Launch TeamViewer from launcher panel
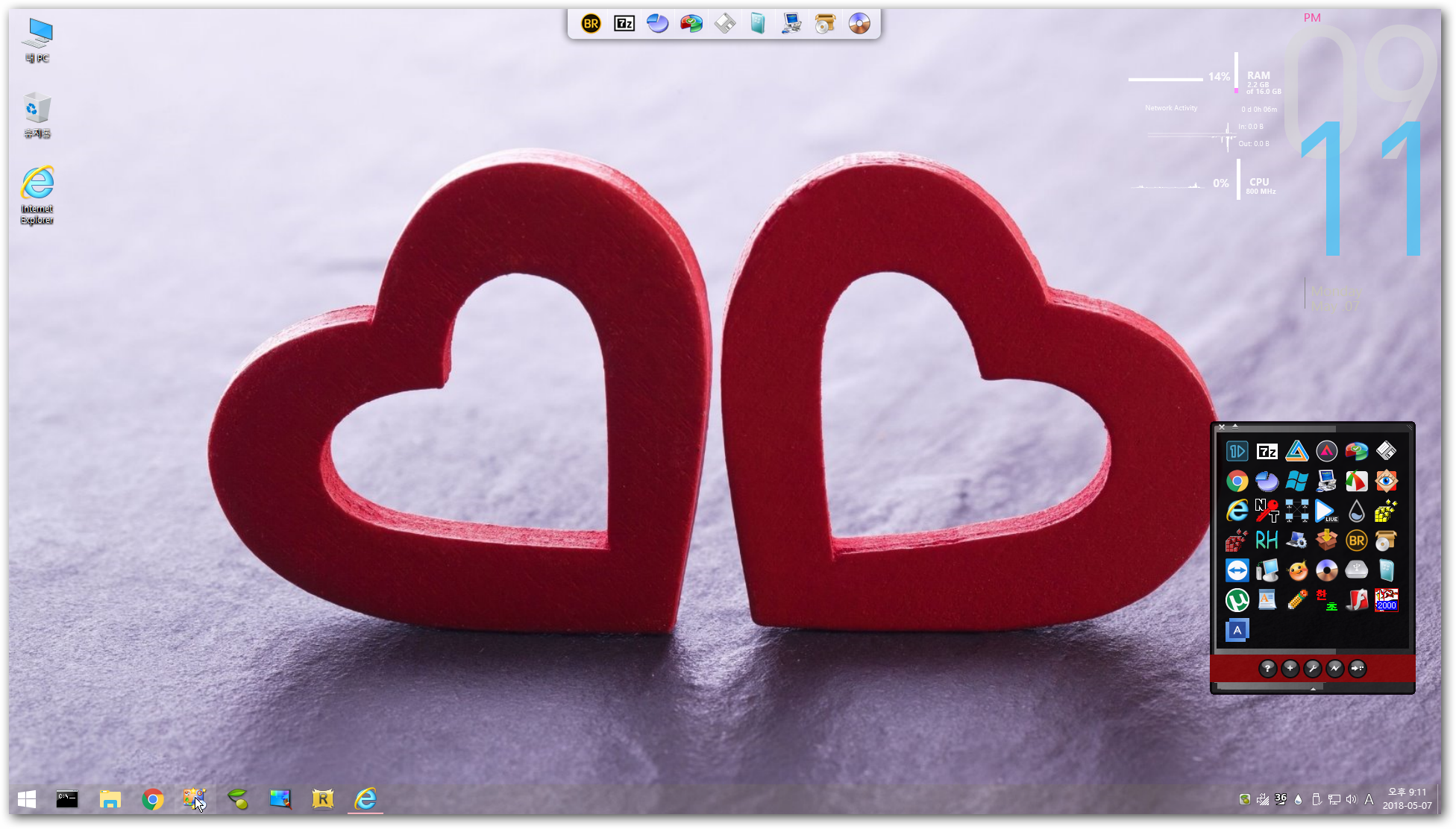The width and height of the screenshot is (1456, 829). point(1237,570)
